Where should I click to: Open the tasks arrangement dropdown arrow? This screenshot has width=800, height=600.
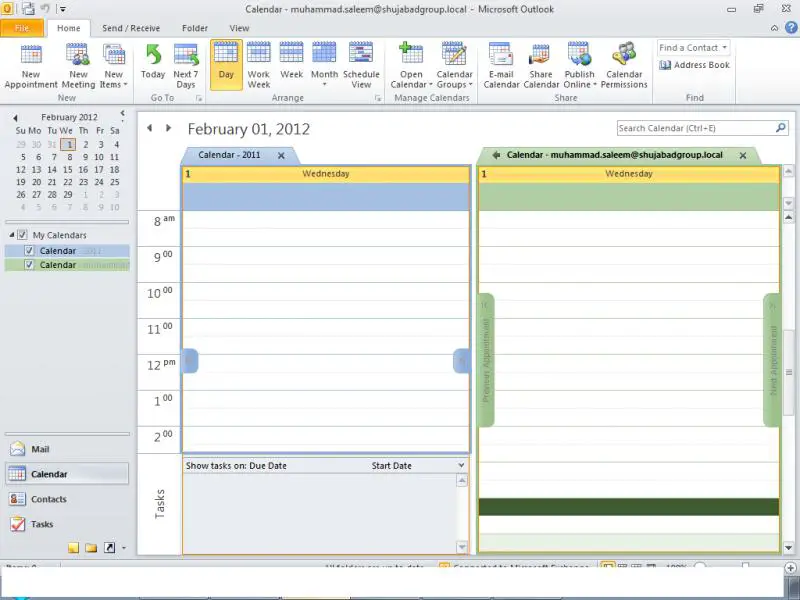(x=461, y=465)
